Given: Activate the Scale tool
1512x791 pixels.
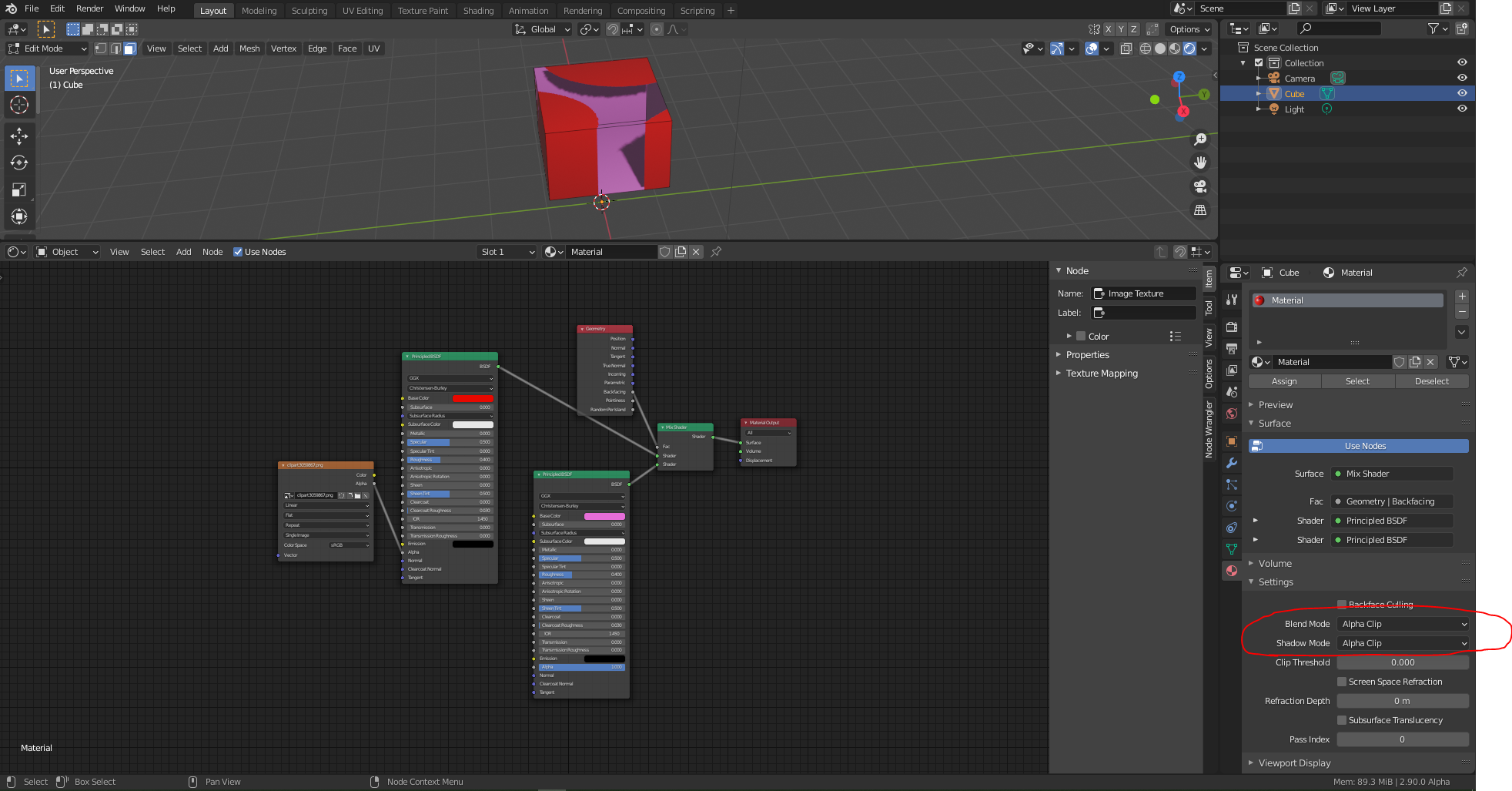Looking at the screenshot, I should click(19, 189).
